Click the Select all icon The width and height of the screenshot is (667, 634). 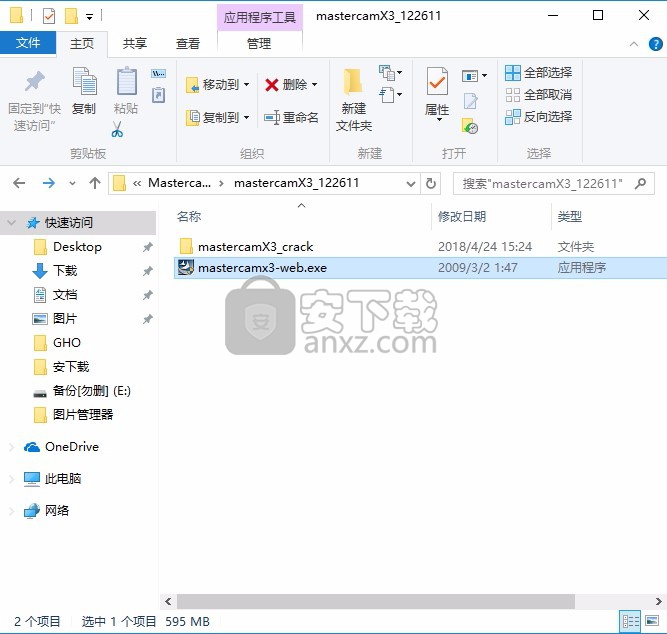[513, 73]
